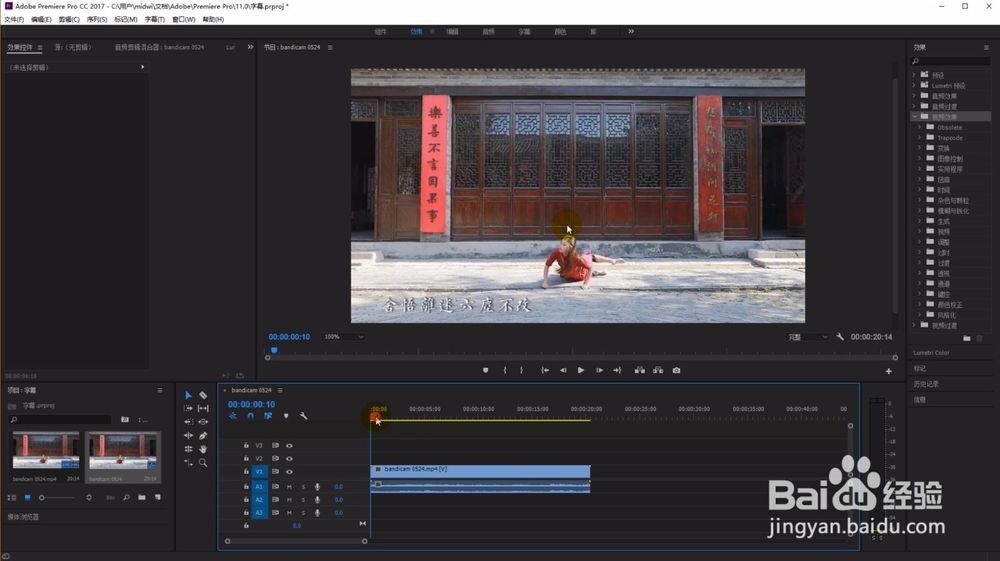Select the Zoom magnifier tool
This screenshot has height=561, width=1000.
tap(203, 463)
